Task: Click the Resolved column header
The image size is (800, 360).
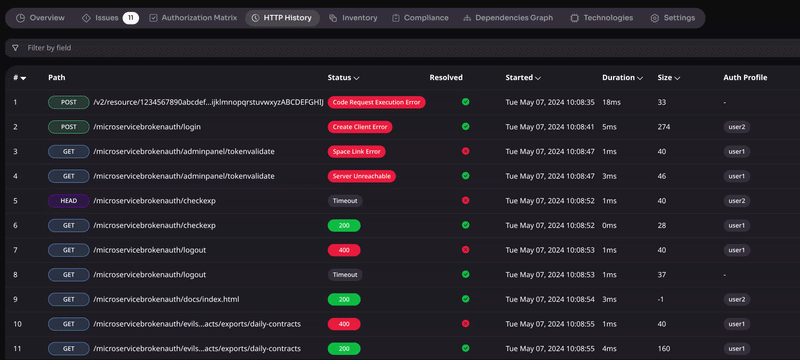Action: coord(446,78)
